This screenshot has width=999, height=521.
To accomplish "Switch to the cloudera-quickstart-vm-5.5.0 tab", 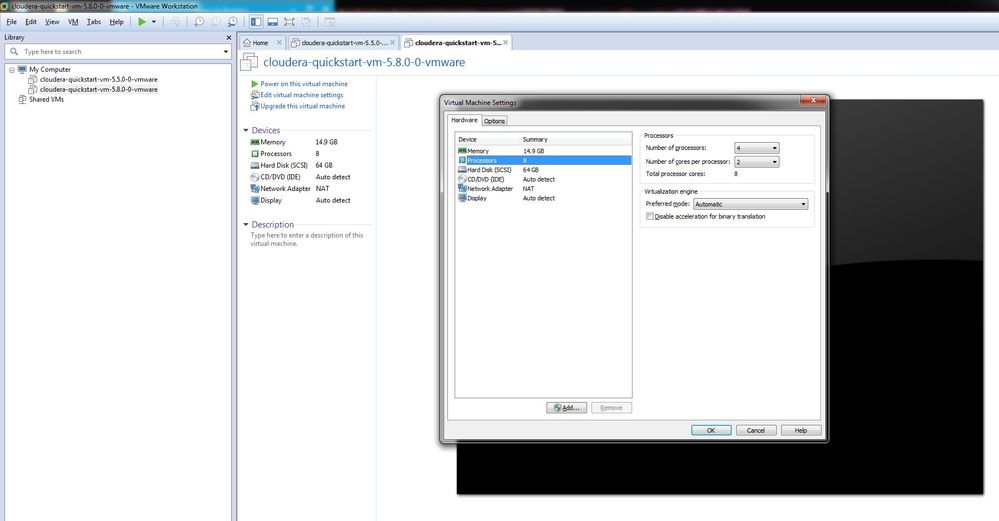I will pos(344,43).
